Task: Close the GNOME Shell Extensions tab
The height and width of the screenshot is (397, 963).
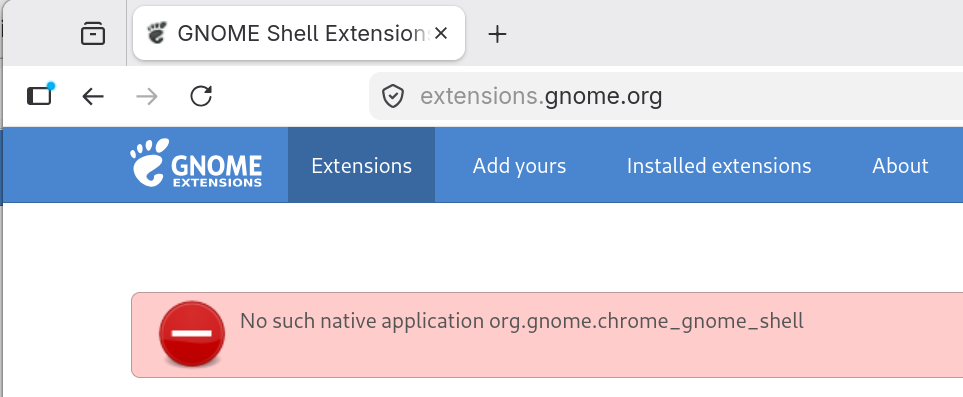Action: (440, 34)
